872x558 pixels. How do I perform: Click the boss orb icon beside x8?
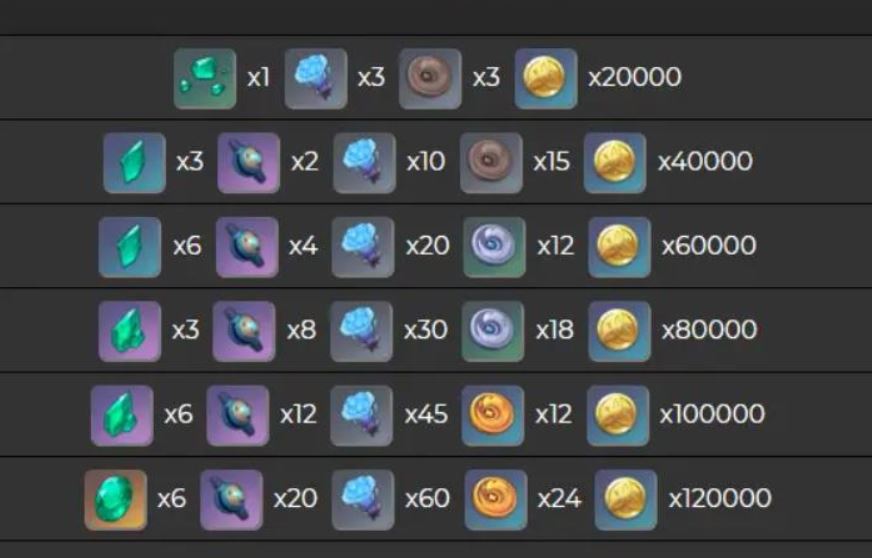pos(244,332)
